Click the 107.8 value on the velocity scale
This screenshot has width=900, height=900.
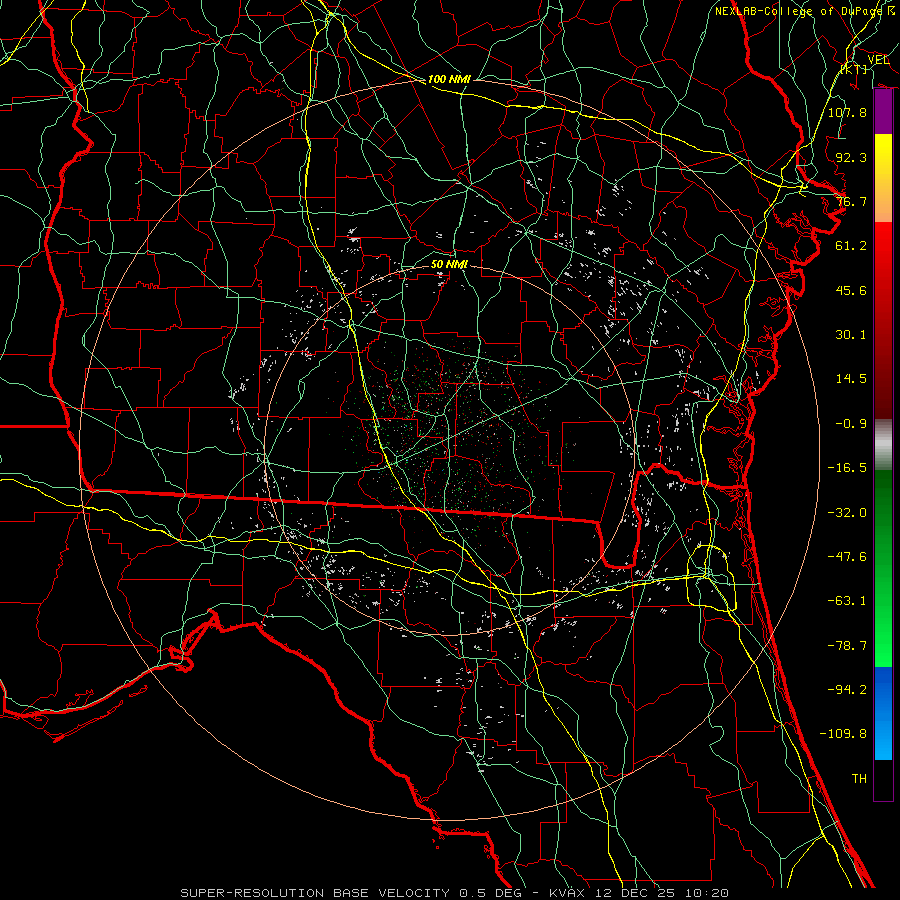[847, 112]
